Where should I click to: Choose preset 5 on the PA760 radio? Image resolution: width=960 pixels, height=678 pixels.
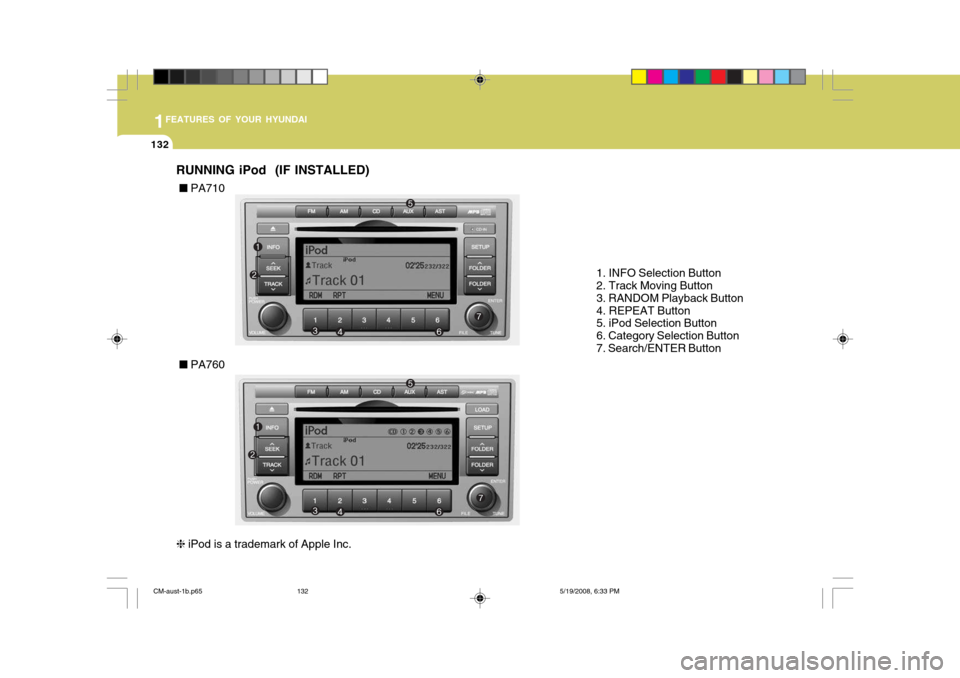pyautogui.click(x=414, y=501)
